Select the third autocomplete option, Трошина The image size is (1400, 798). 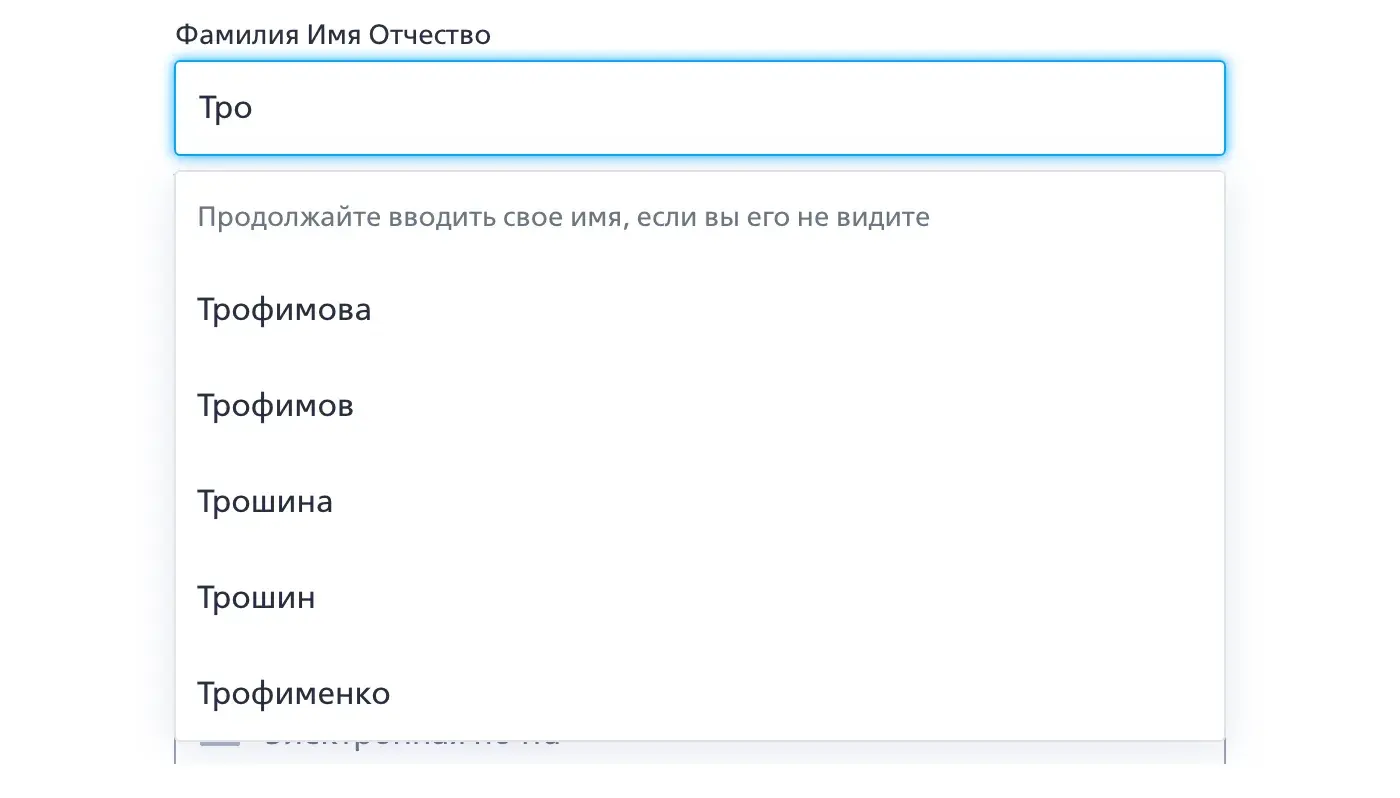pos(265,502)
